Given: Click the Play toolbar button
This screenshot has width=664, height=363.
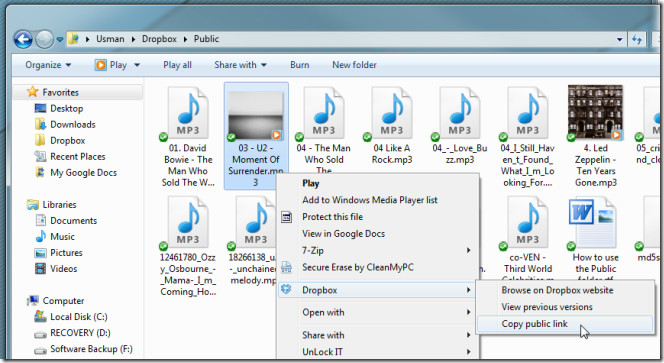Looking at the screenshot, I should click(x=111, y=65).
